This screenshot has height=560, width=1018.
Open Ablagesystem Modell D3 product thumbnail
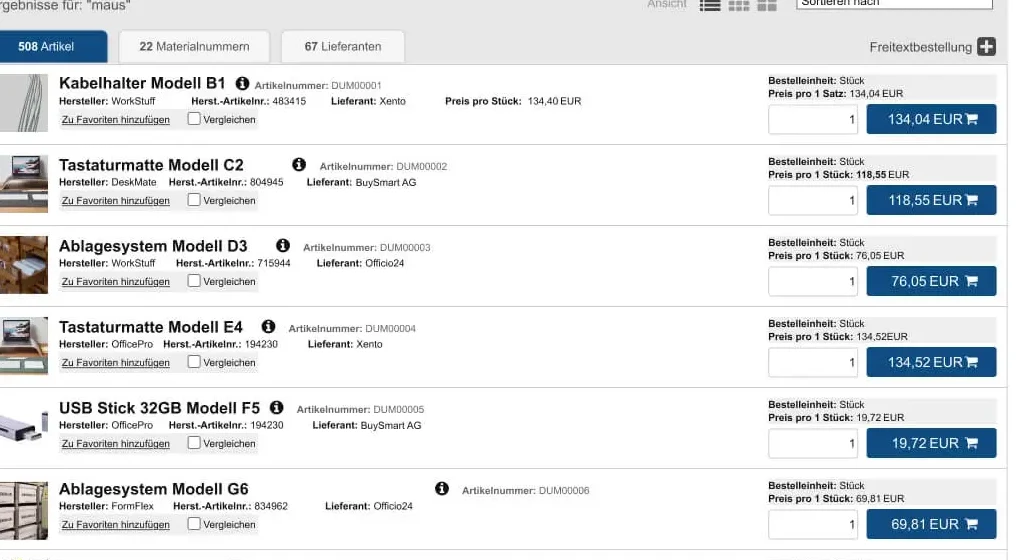click(23, 265)
